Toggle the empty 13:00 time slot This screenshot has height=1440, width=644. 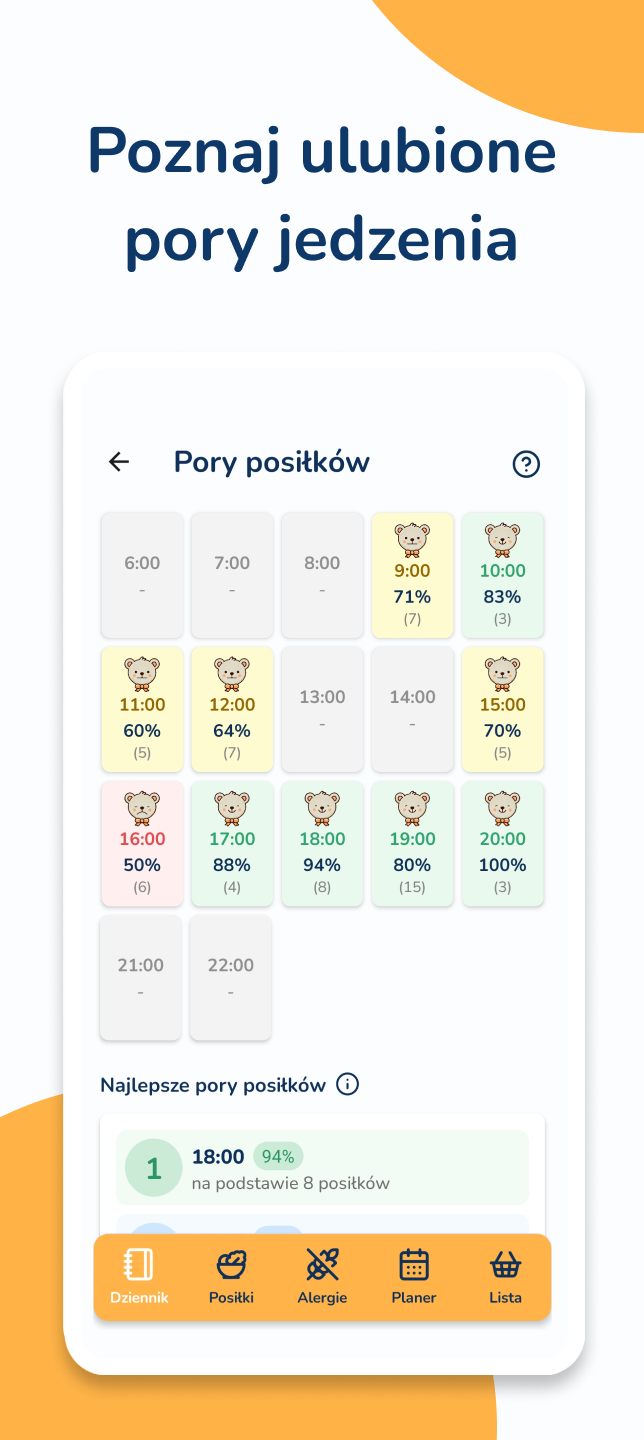pos(322,709)
